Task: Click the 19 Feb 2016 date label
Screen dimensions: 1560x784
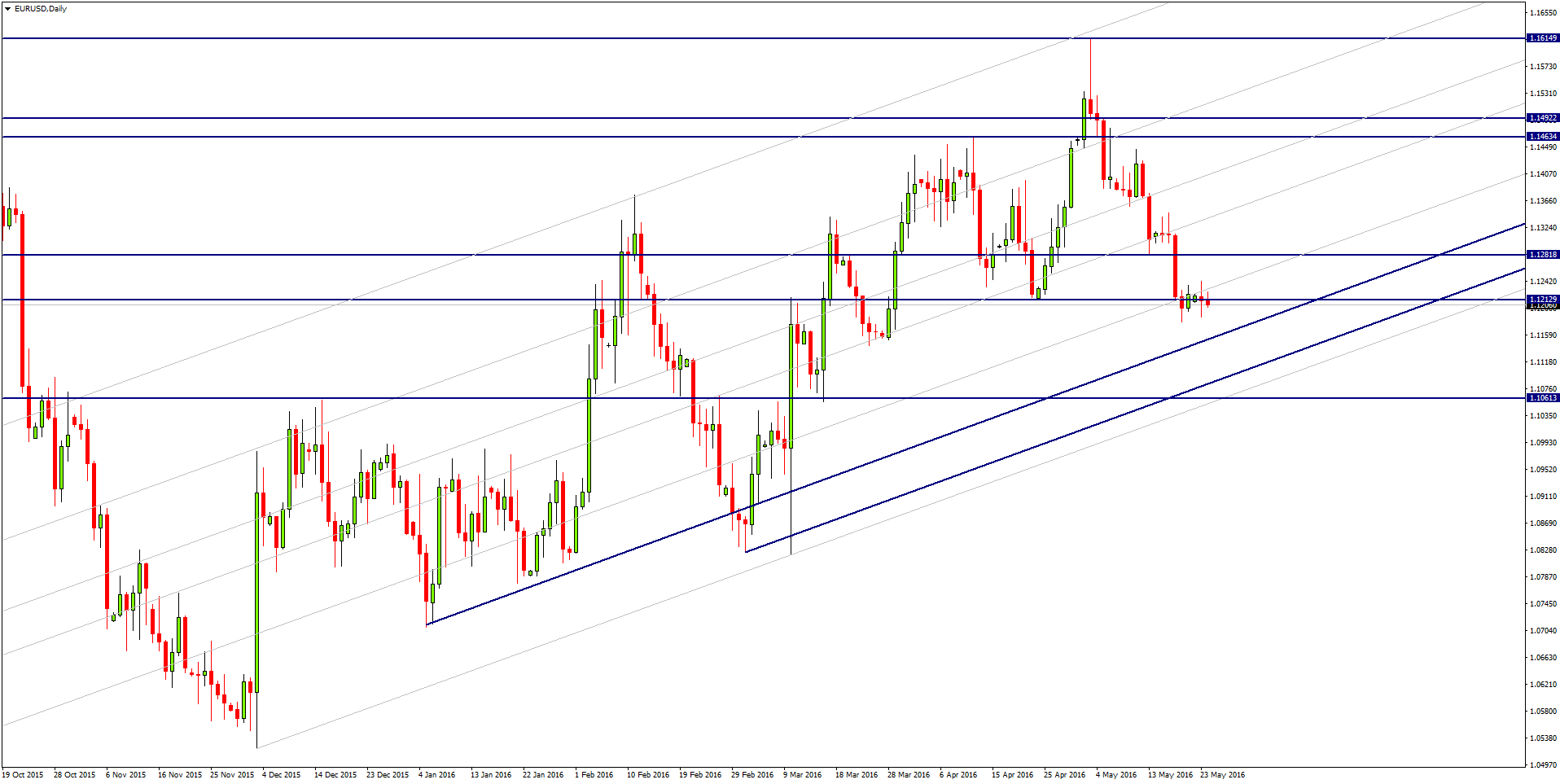Action: (x=700, y=775)
